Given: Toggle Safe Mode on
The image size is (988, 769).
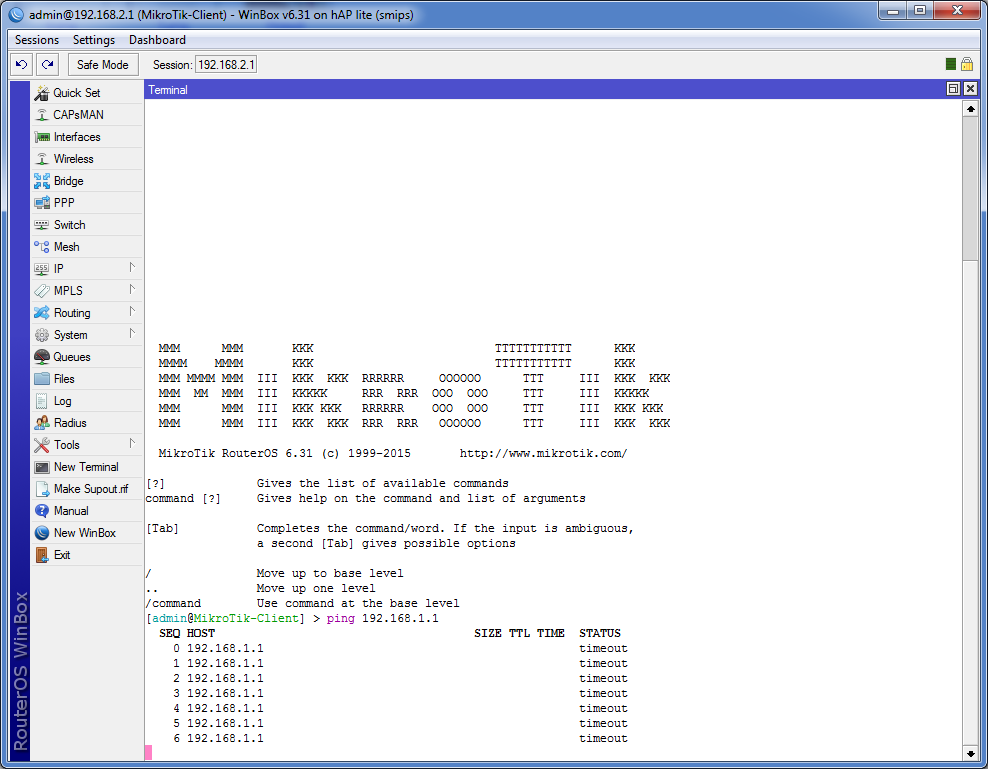Looking at the screenshot, I should coord(103,64).
